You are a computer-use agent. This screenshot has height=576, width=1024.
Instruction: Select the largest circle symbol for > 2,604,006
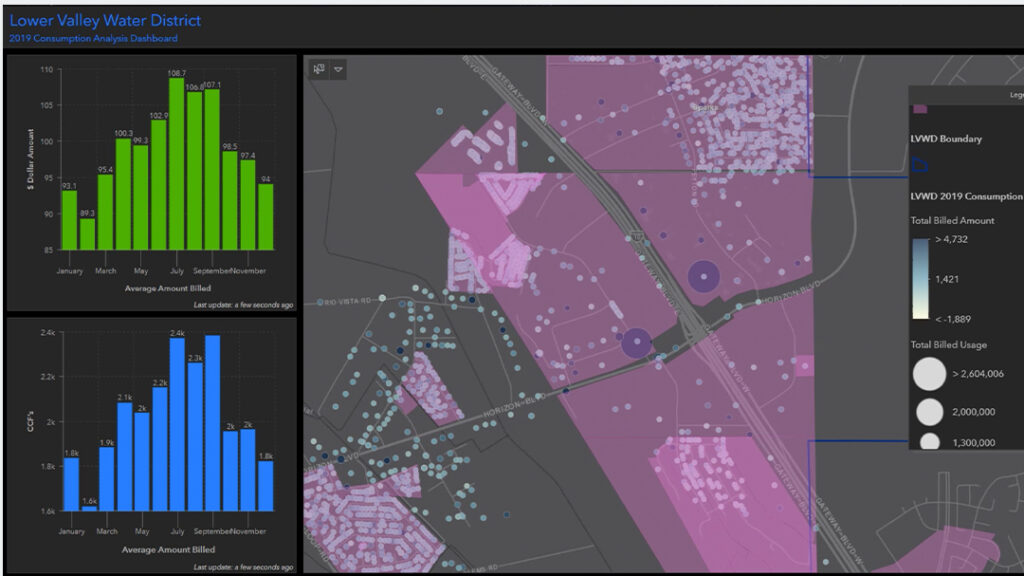point(929,374)
